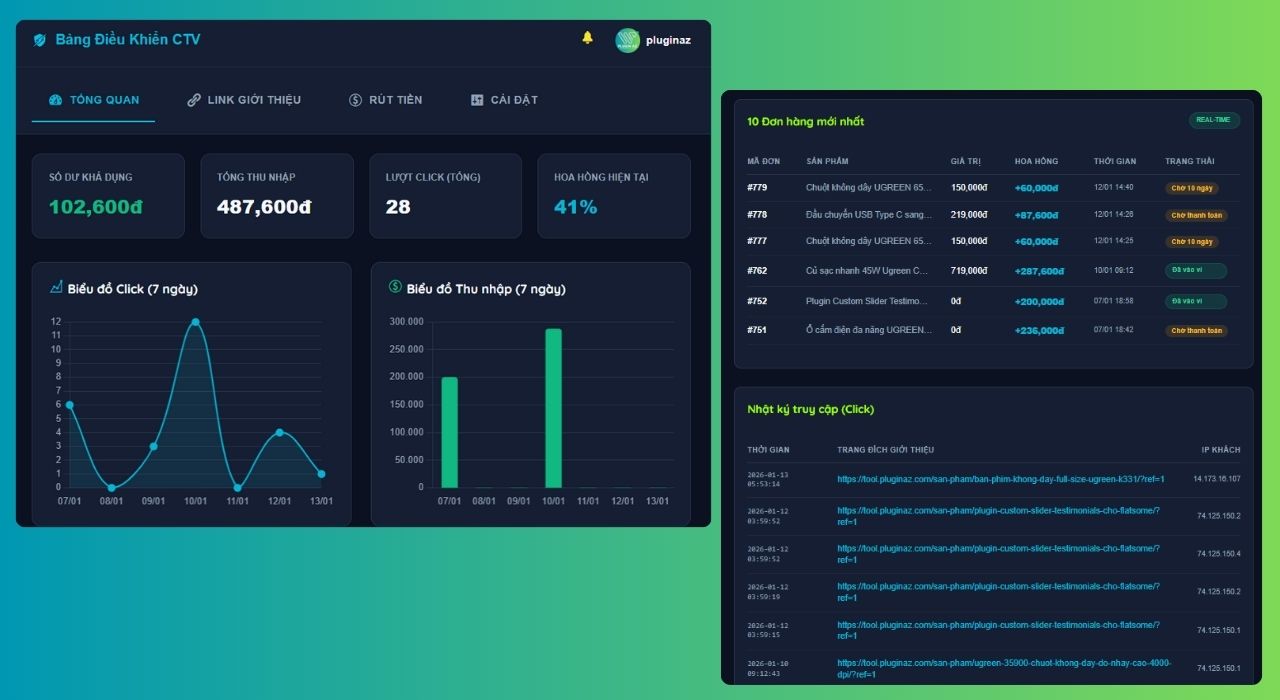The image size is (1280, 700).
Task: Click the REAL-TIME badge in orders panel
Action: click(1214, 120)
